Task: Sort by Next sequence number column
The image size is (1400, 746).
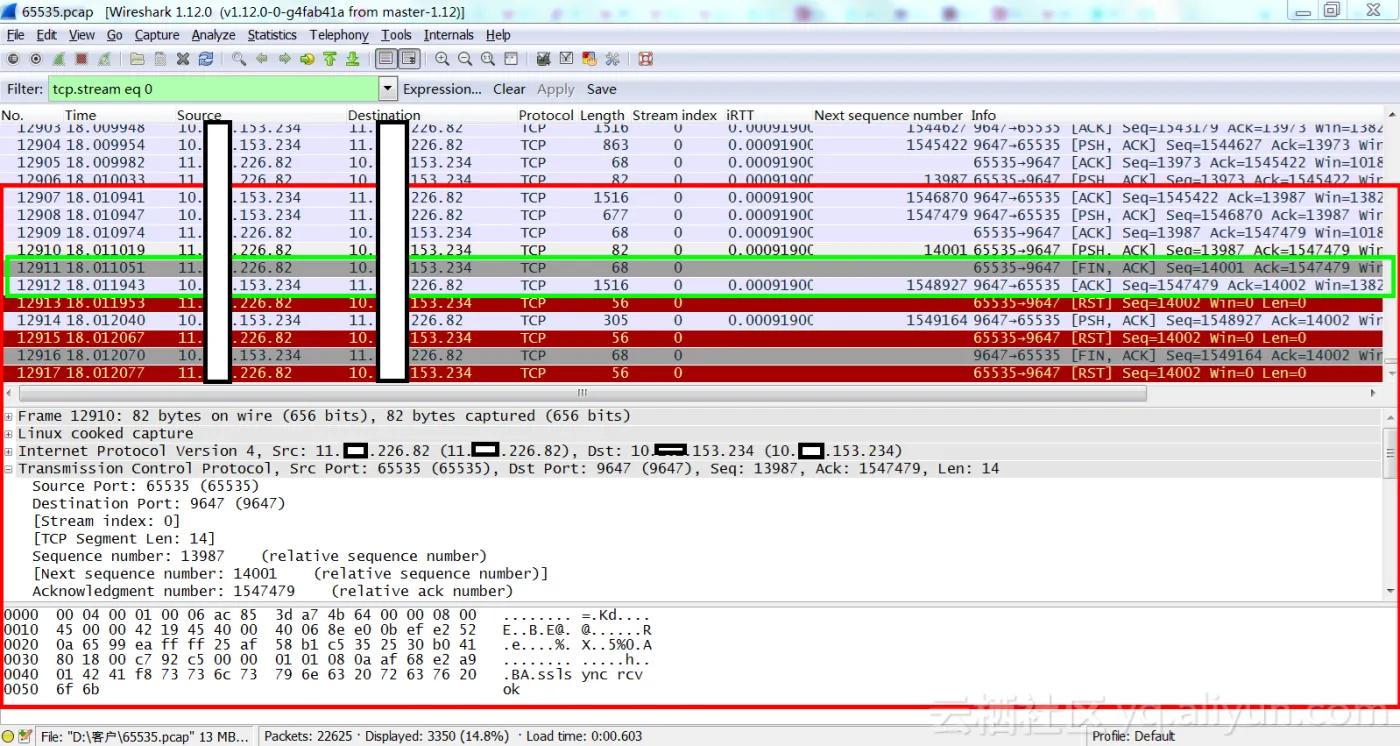Action: (888, 115)
